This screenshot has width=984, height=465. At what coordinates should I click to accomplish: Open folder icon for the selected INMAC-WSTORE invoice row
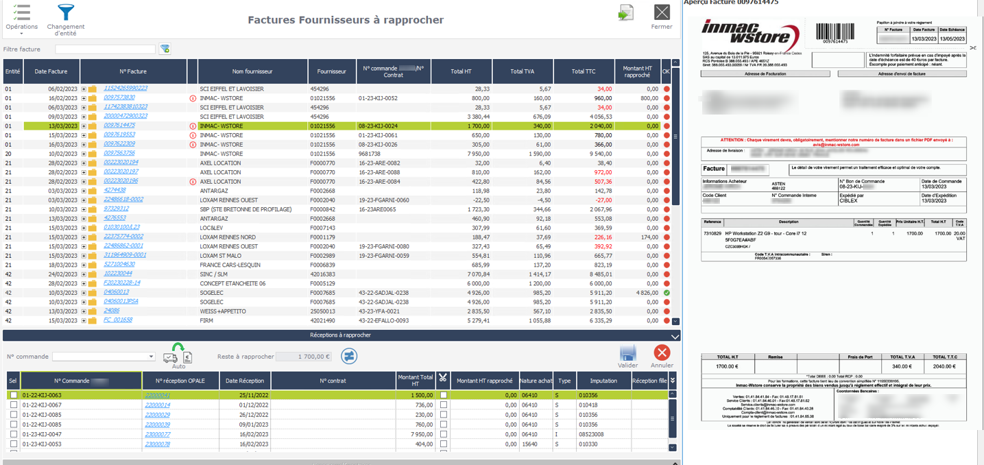point(93,126)
